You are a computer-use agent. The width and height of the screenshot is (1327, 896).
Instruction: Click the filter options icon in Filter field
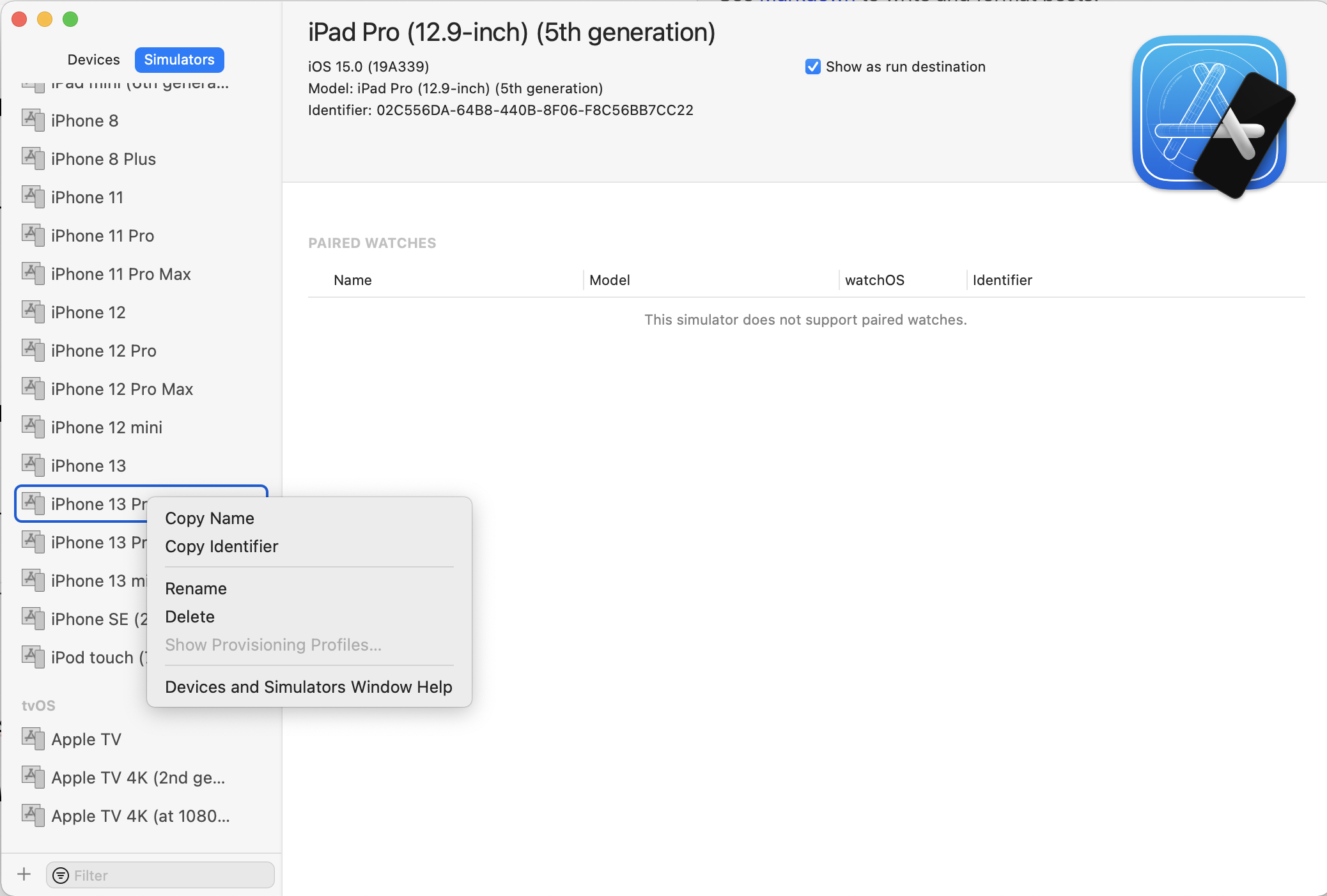(61, 875)
